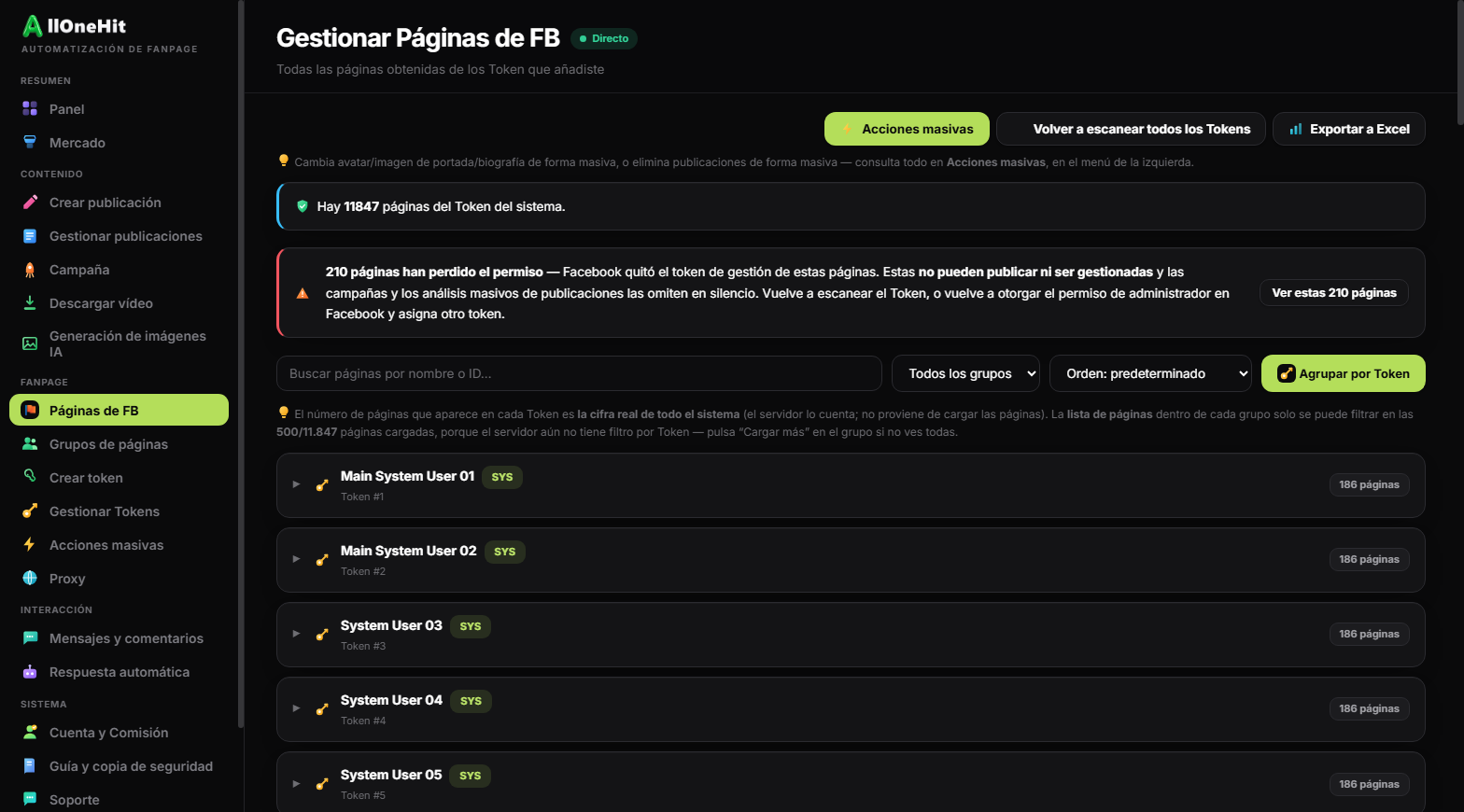The image size is (1464, 812).
Task: Click the Crear publicación pencil icon
Action: pyautogui.click(x=30, y=203)
